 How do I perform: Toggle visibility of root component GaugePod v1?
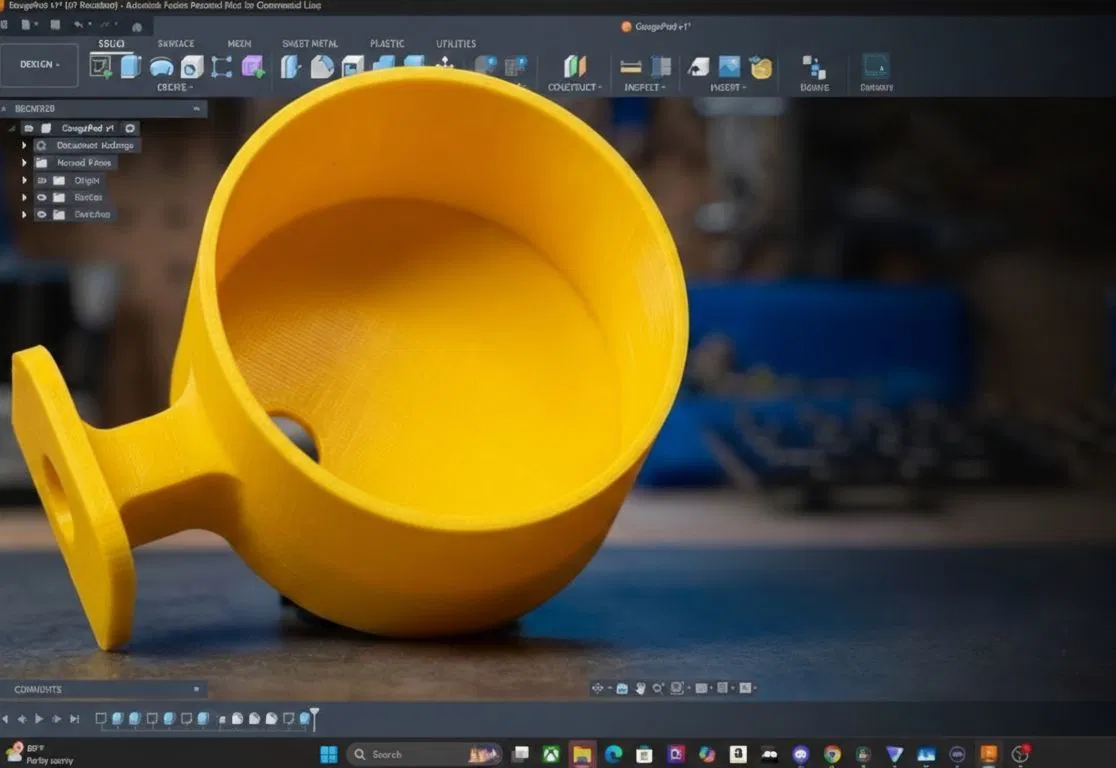[x=28, y=128]
